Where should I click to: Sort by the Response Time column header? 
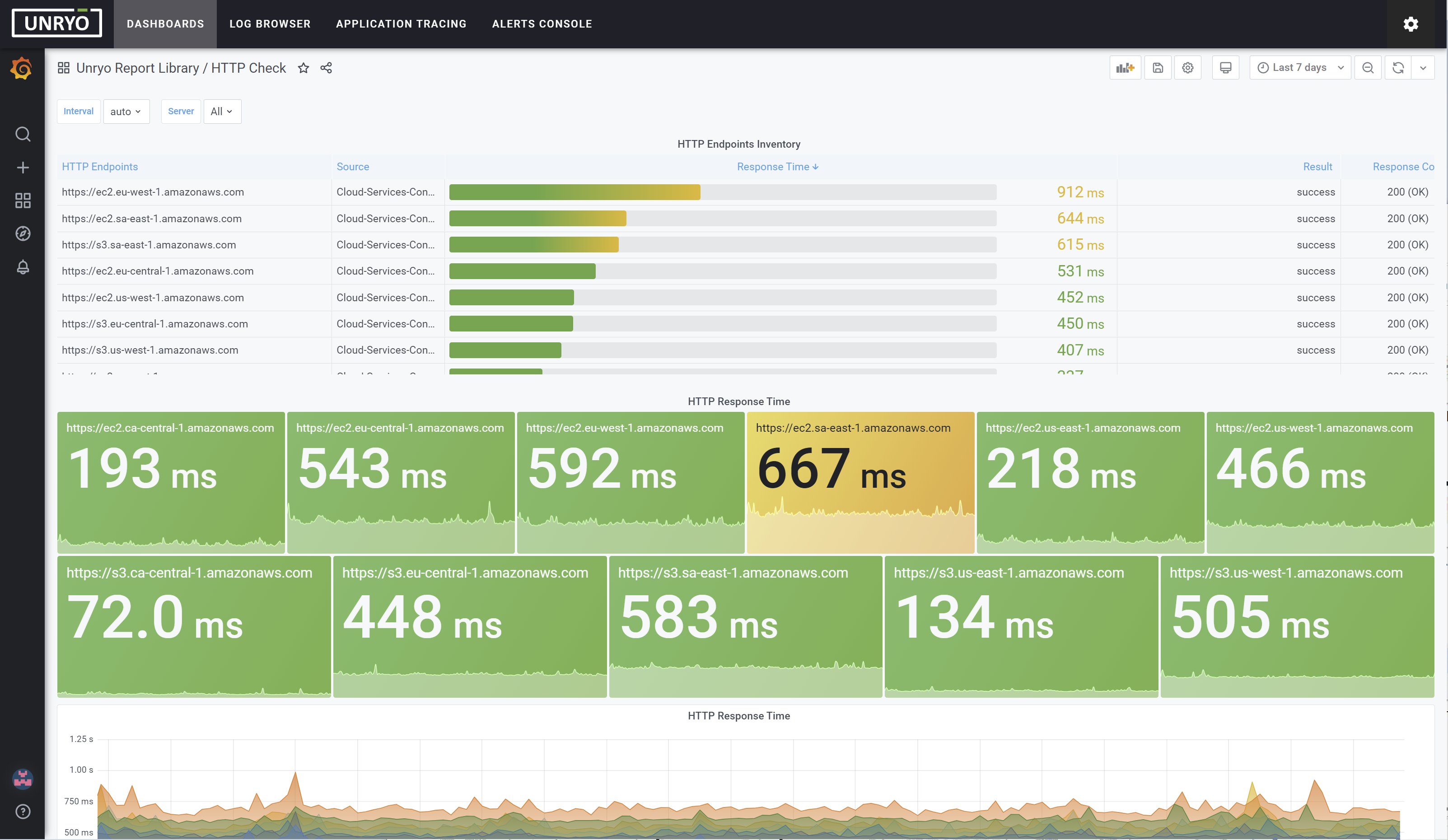point(778,167)
